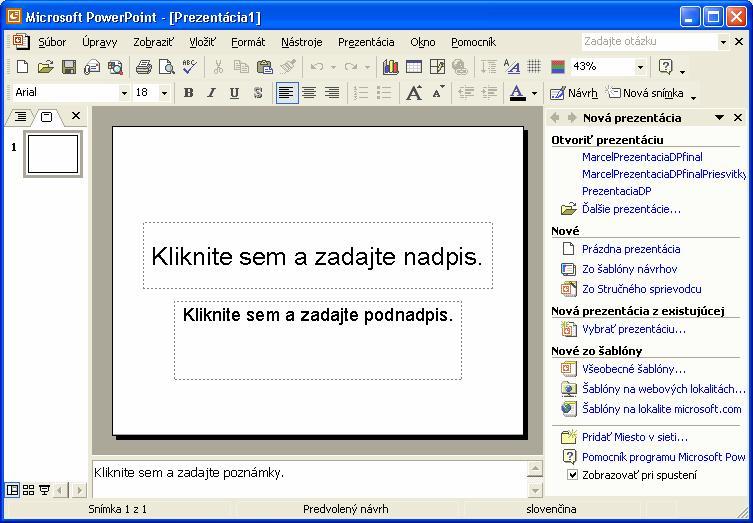This screenshot has width=753, height=523.
Task: Click the Nová snímka button
Action: (x=645, y=93)
